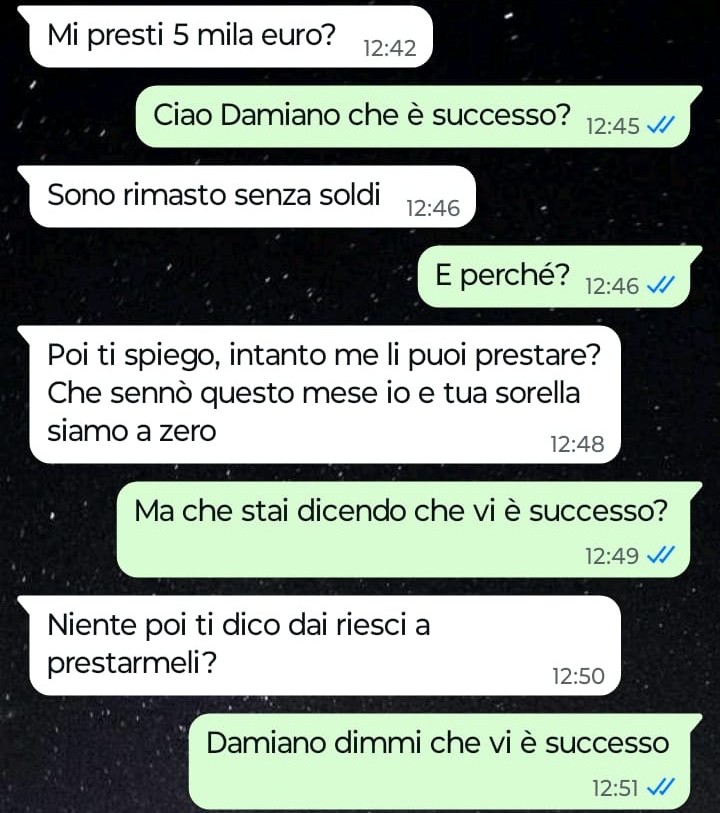720x813 pixels.
Task: Click the blue ticks beside 12:51
Action: pos(661,787)
